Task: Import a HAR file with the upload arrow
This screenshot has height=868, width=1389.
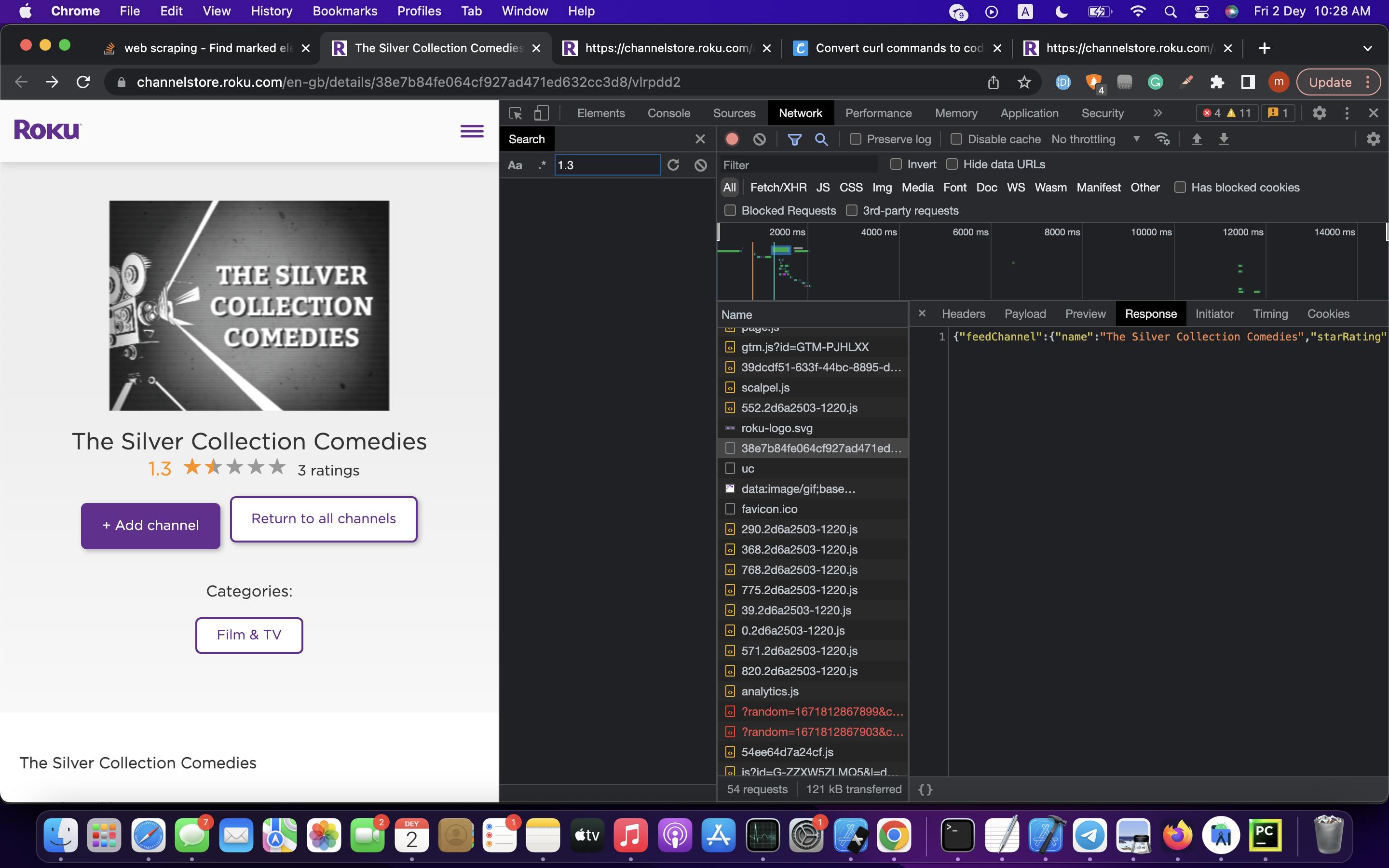Action: point(1197,139)
